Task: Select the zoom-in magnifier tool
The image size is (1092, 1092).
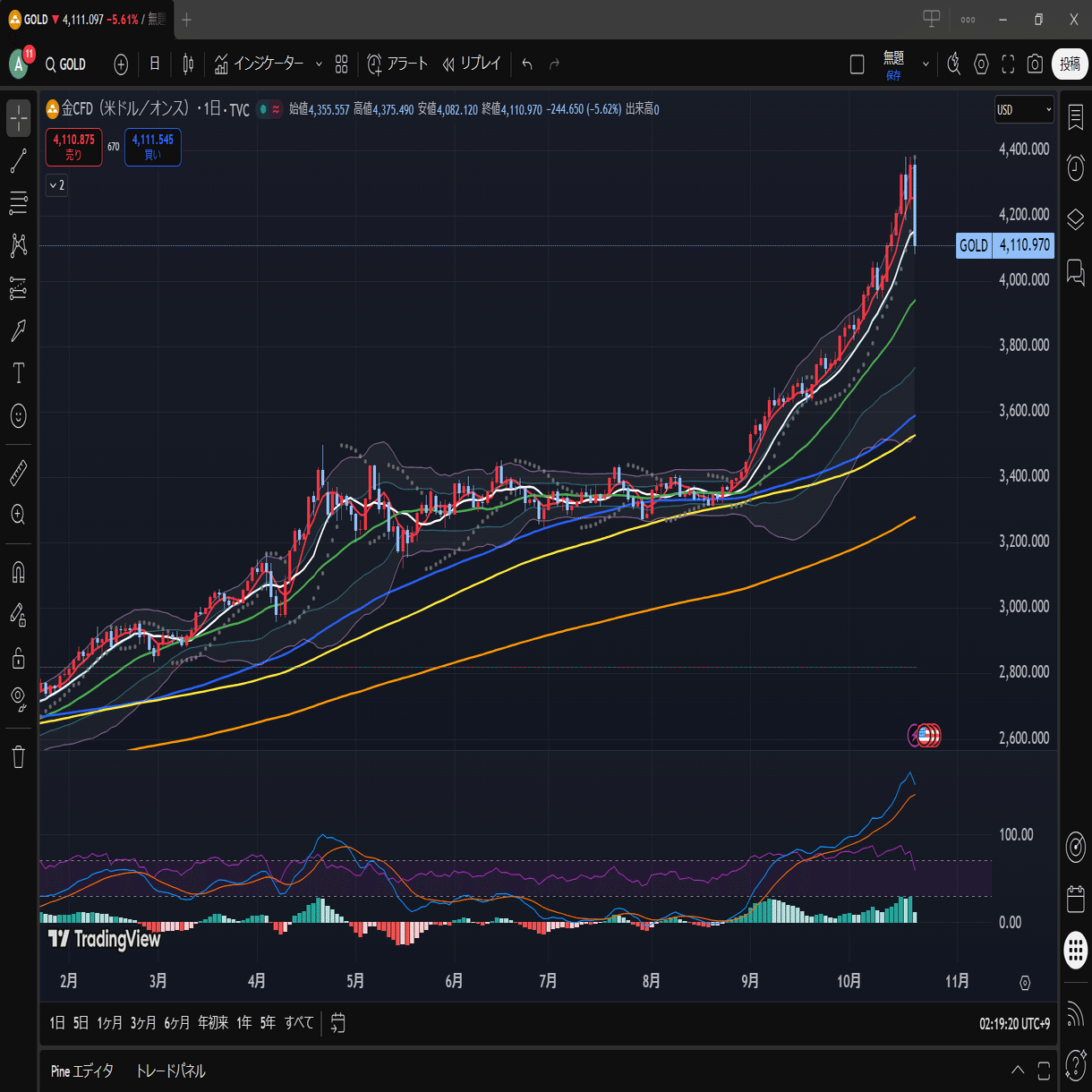Action: click(x=19, y=515)
